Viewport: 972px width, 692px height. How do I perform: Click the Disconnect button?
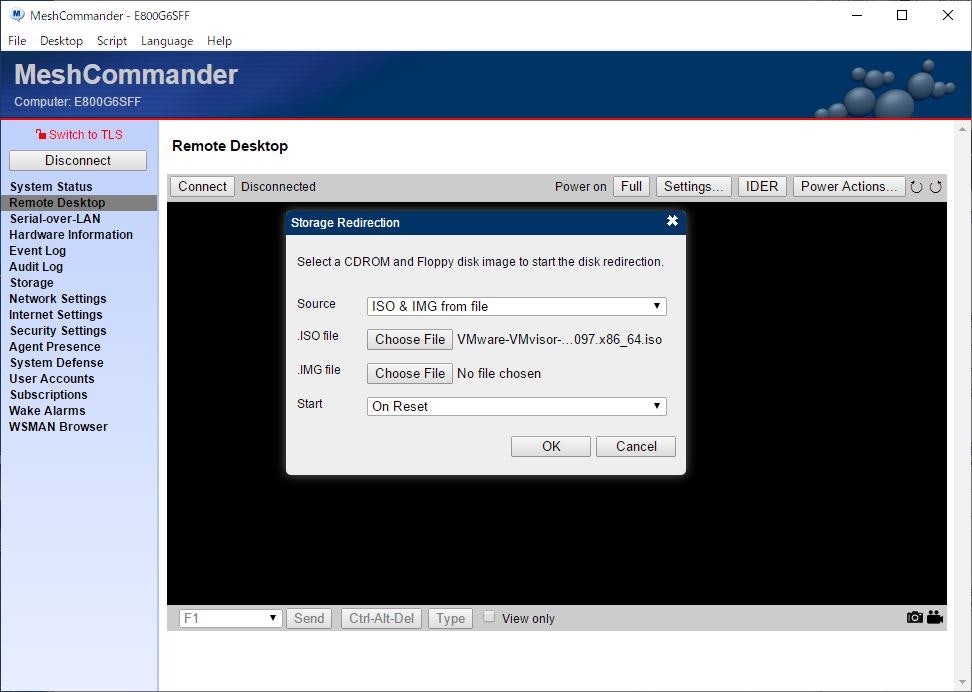pos(78,161)
